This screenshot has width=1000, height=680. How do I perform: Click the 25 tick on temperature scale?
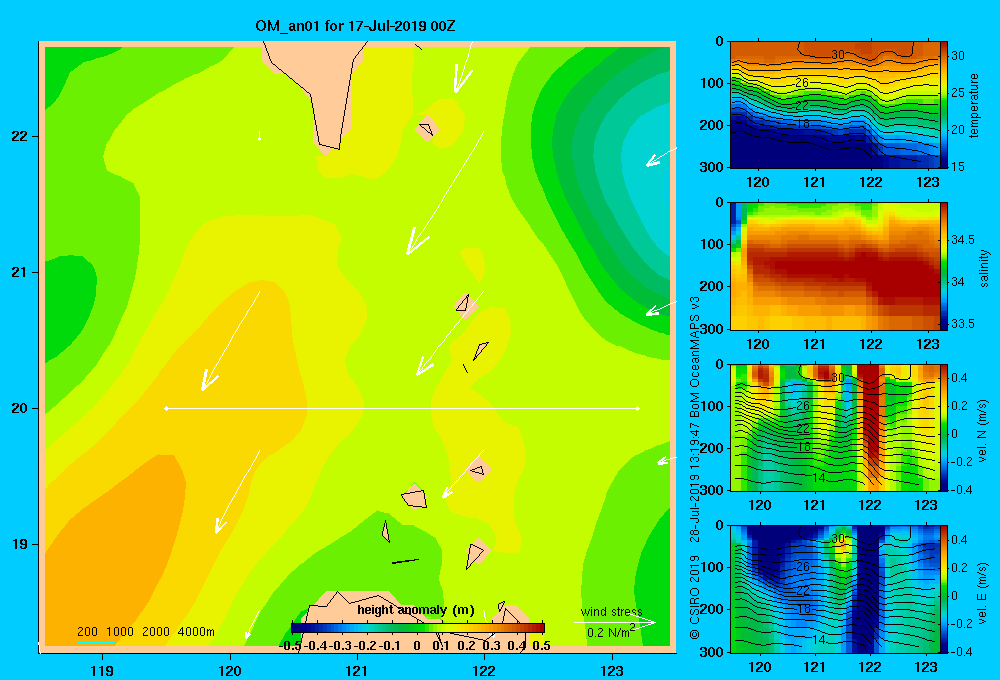coord(958,92)
